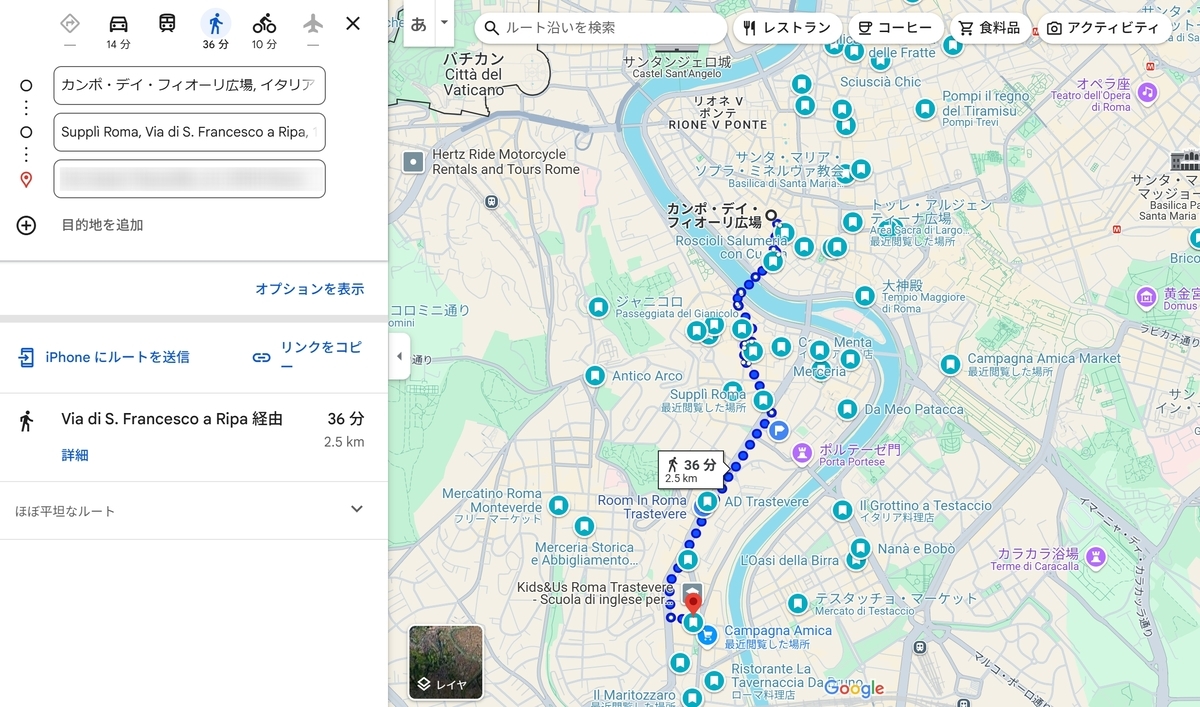Open the Pompi il regno del Tiramisù marker
1200x707 pixels.
pyautogui.click(x=926, y=108)
